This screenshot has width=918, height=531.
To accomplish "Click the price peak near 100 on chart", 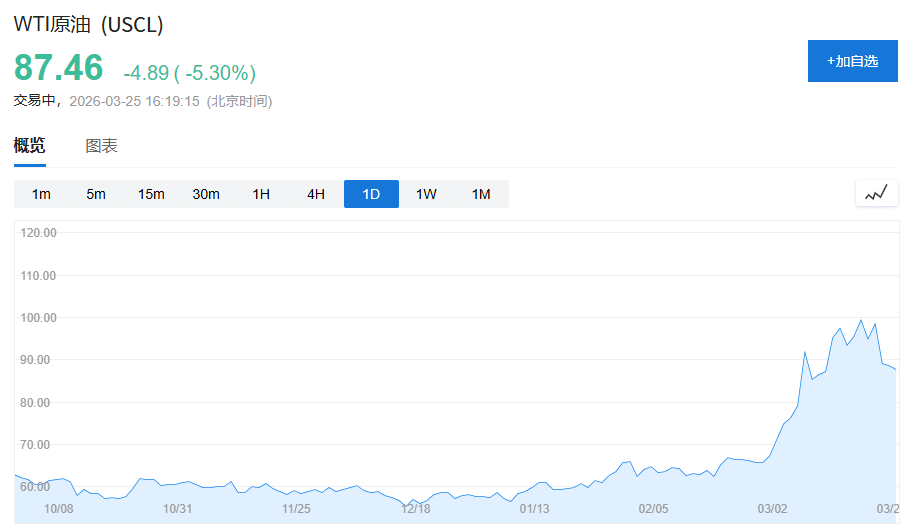I will (x=861, y=320).
